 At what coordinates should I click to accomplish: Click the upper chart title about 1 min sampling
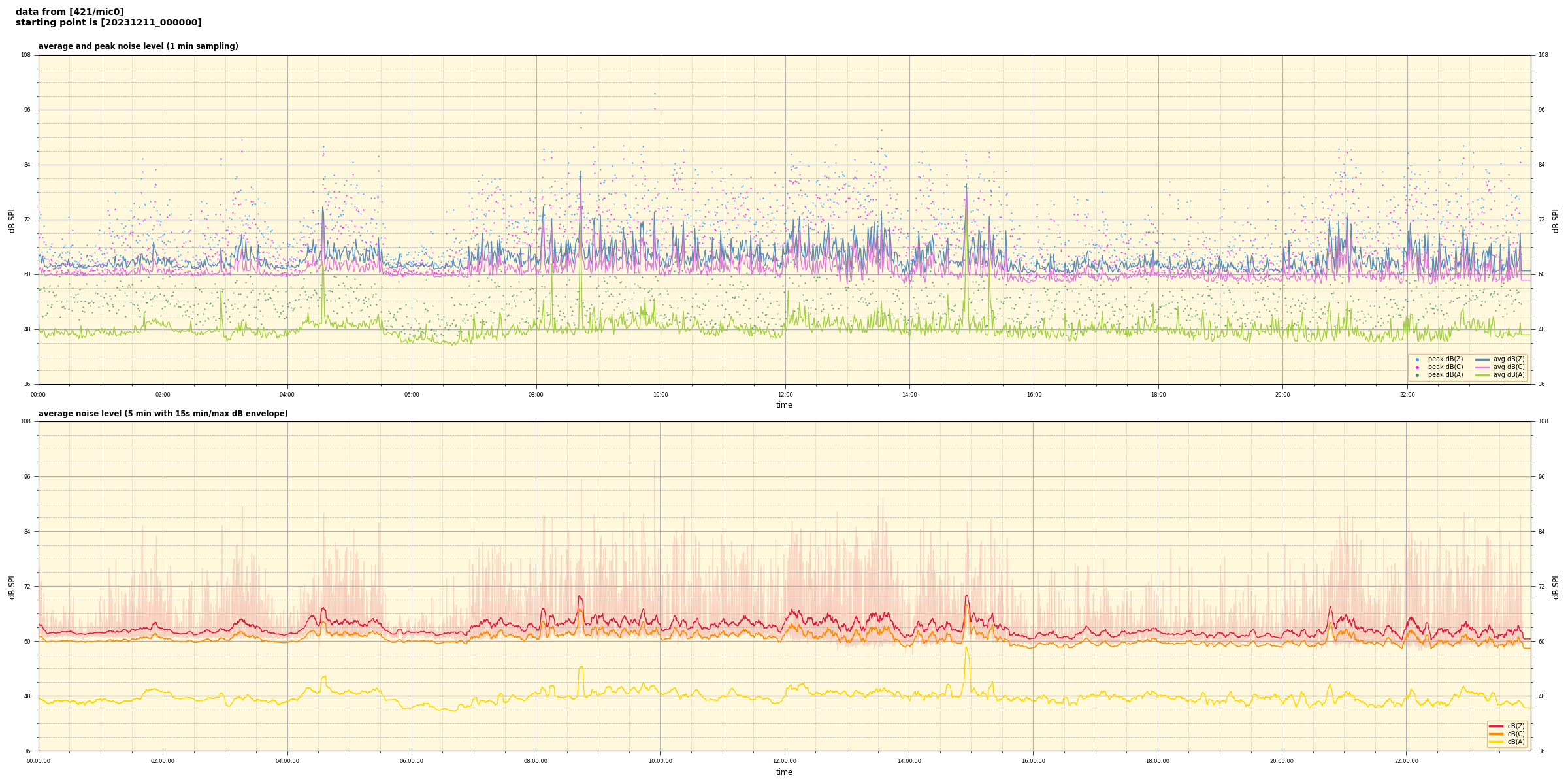(138, 46)
